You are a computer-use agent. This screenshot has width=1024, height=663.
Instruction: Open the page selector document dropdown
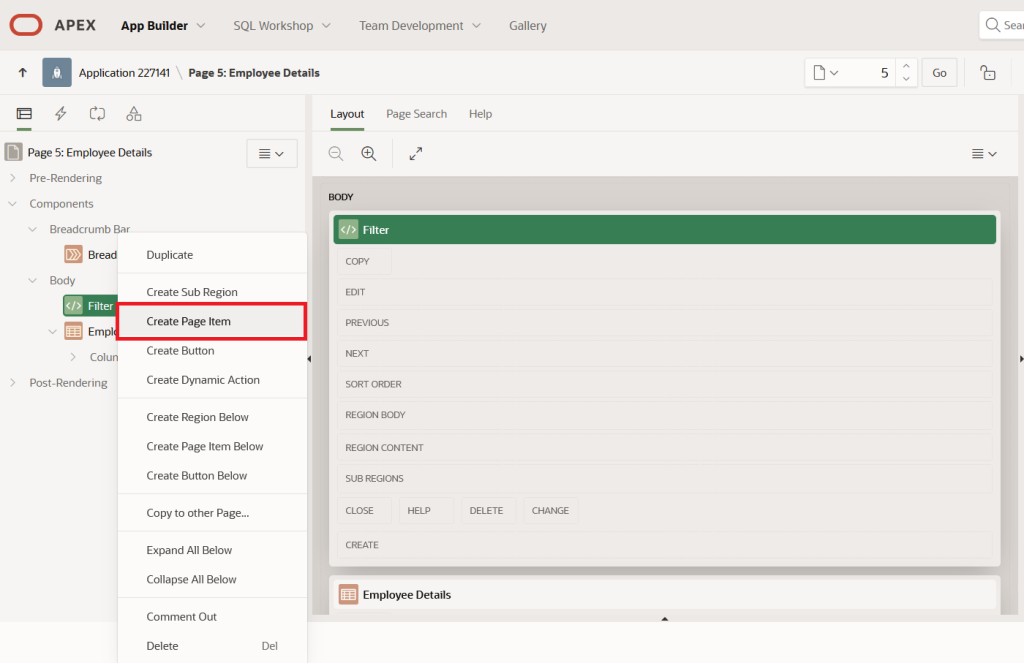click(825, 73)
